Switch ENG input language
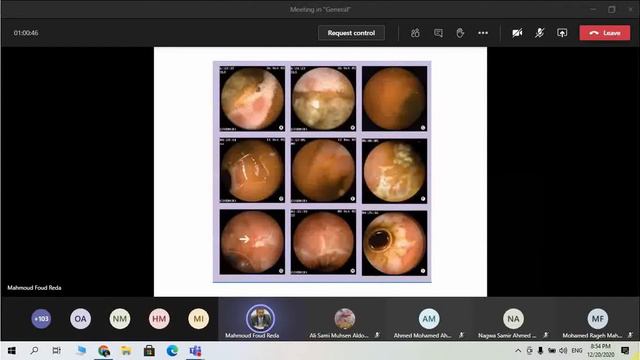Image resolution: width=640 pixels, height=360 pixels. click(x=577, y=351)
